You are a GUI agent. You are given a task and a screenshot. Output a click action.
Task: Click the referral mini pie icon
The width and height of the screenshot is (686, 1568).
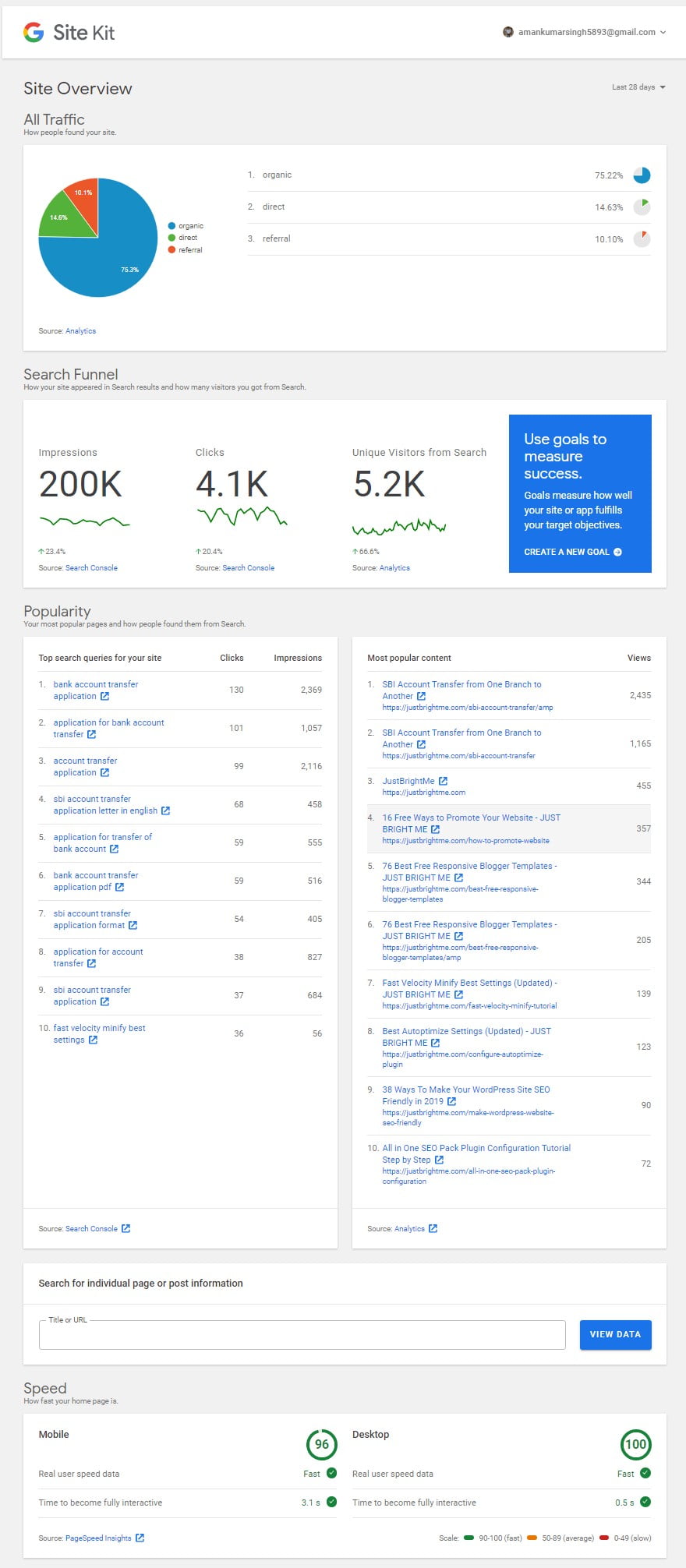(642, 239)
